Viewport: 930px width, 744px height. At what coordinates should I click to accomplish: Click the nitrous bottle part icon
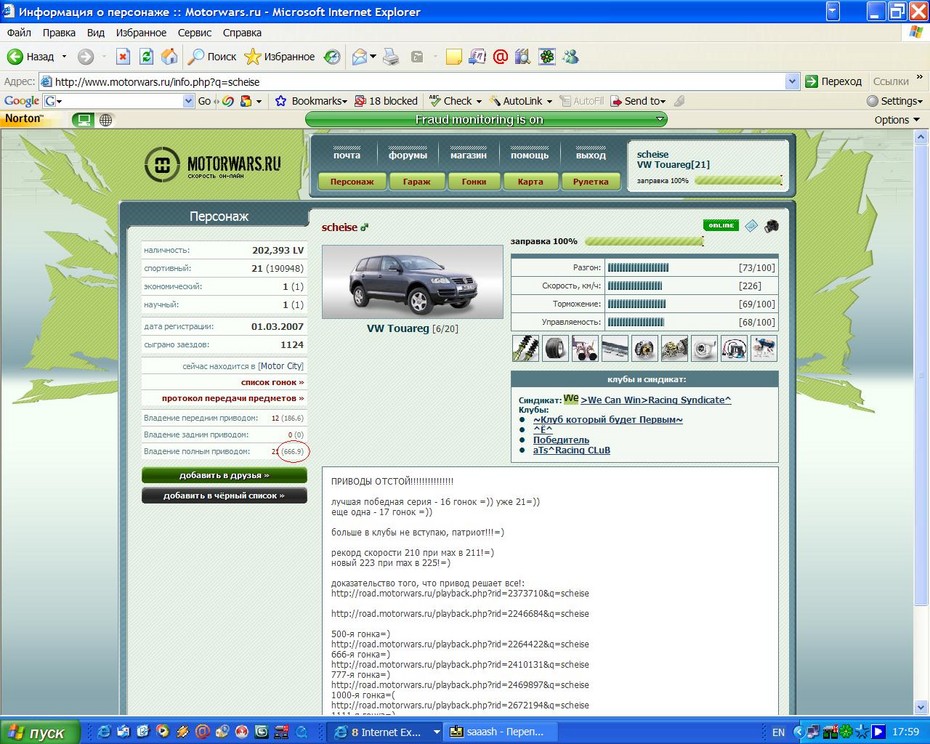(763, 348)
